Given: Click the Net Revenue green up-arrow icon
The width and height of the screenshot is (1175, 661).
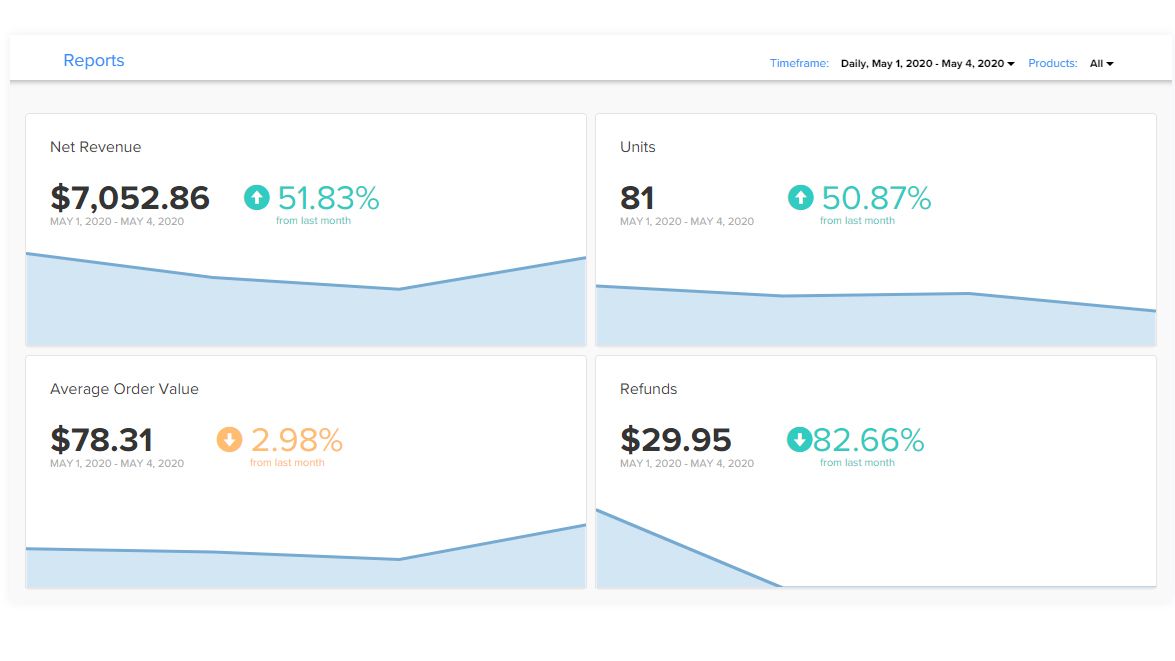Looking at the screenshot, I should (257, 198).
